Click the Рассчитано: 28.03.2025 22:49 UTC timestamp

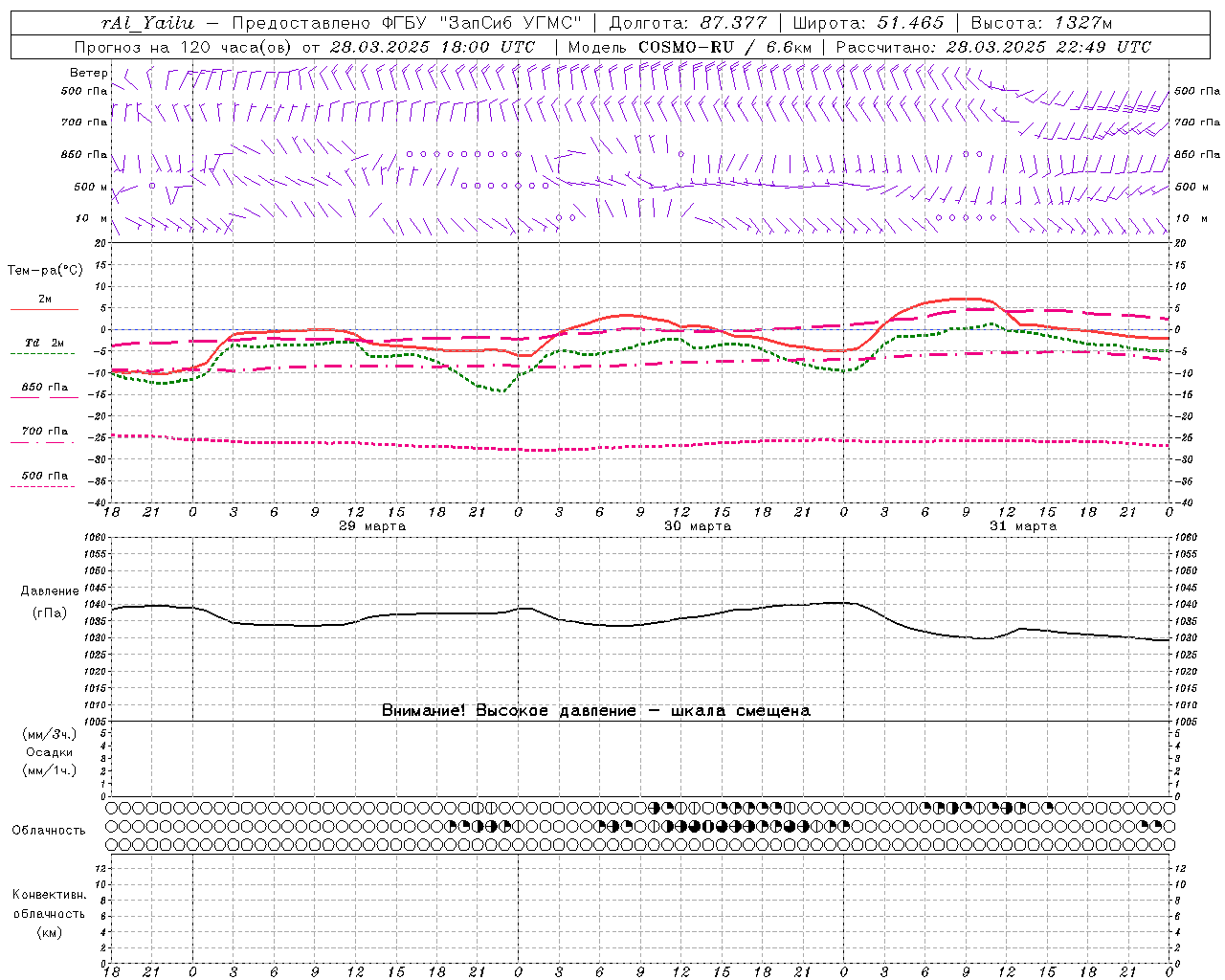(993, 47)
